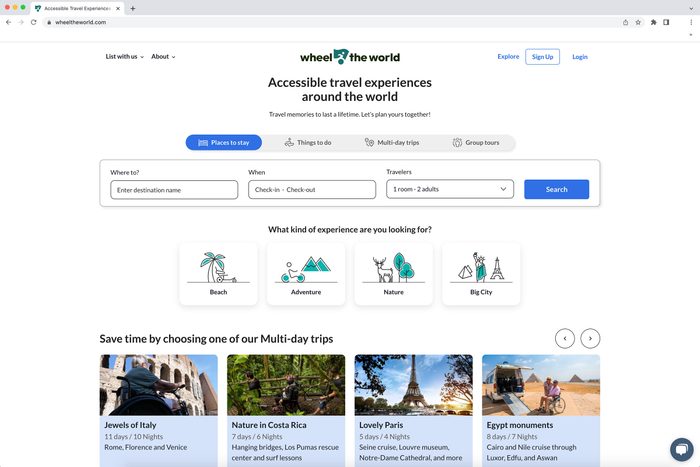Screen dimensions: 700x467
Task: Close the Accessible Travel Experiences tab
Action: [118, 8]
